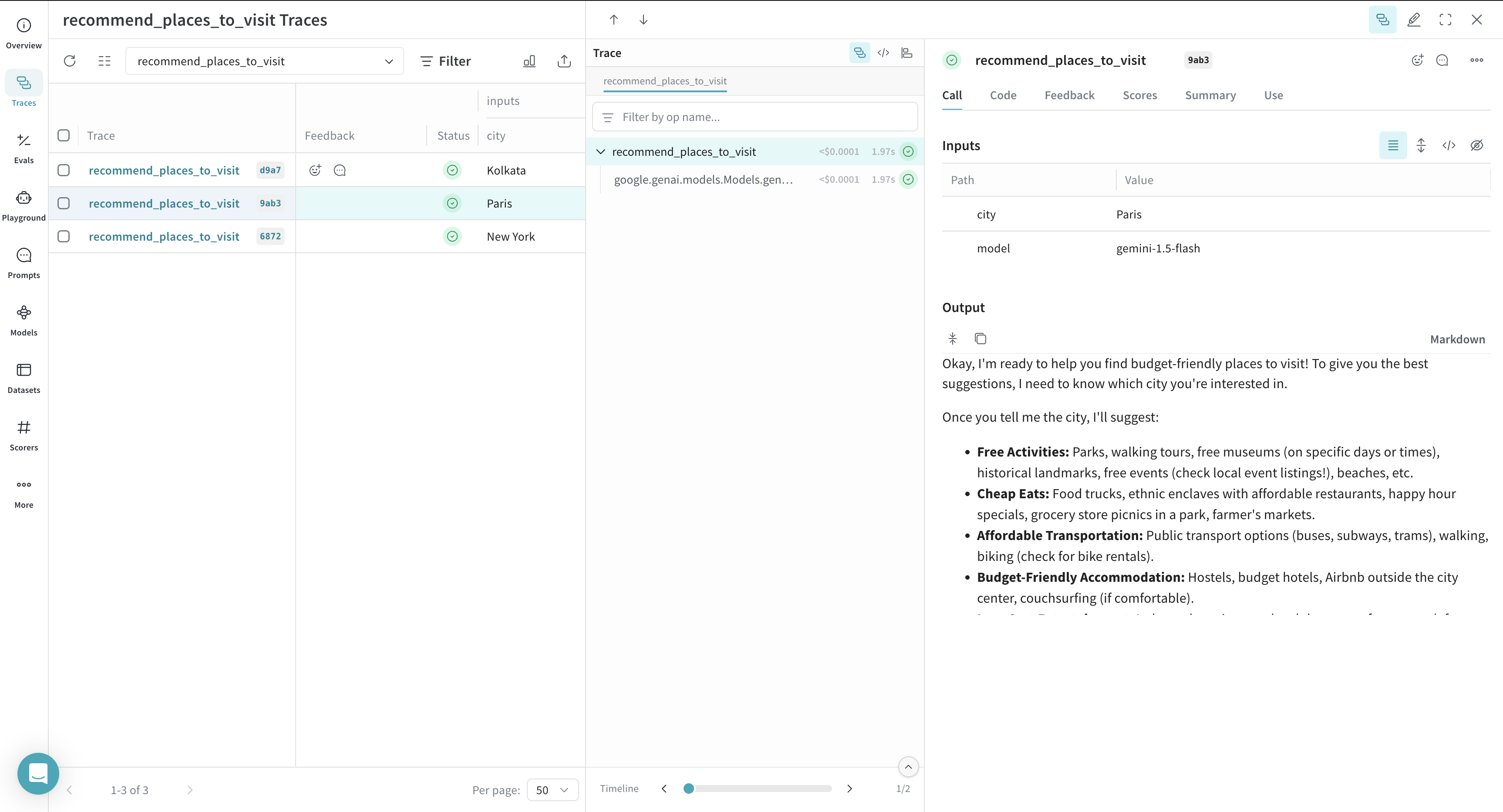Switch trace panel to code view

click(x=883, y=53)
